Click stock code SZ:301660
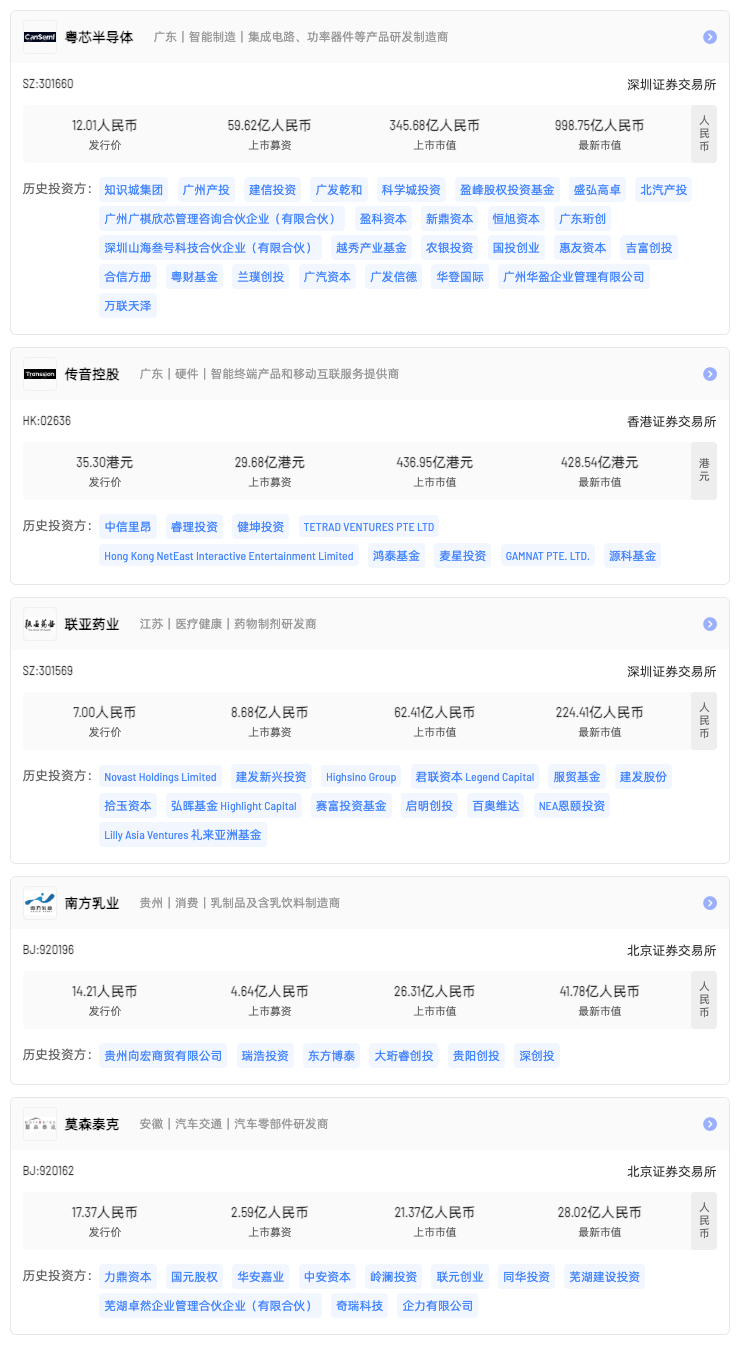The image size is (744, 1348). 48,84
